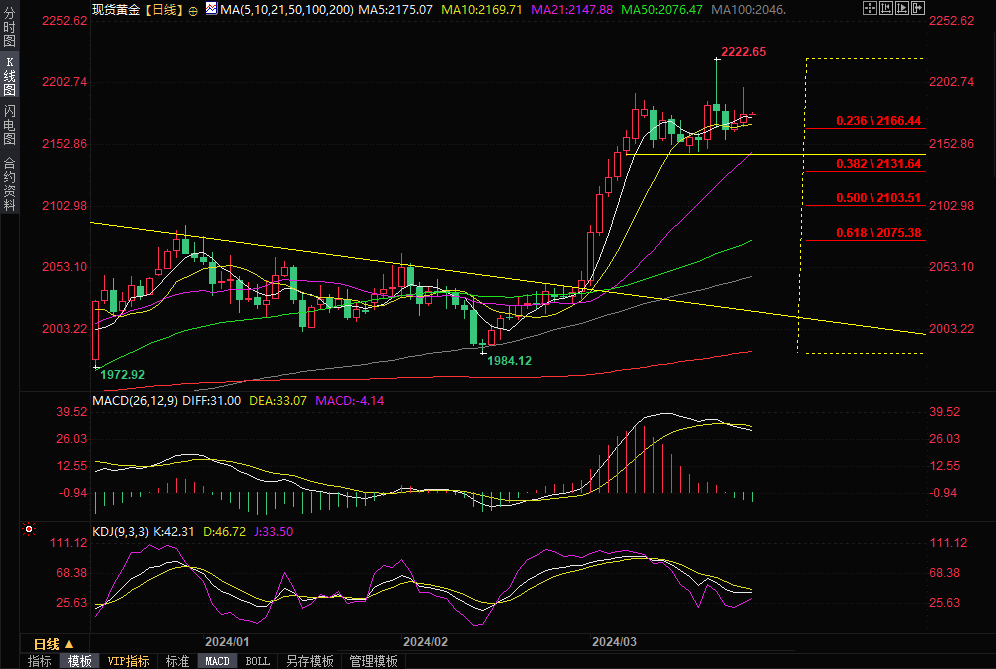
Task: Click the 2024/01 date axis label
Action: pos(227,642)
